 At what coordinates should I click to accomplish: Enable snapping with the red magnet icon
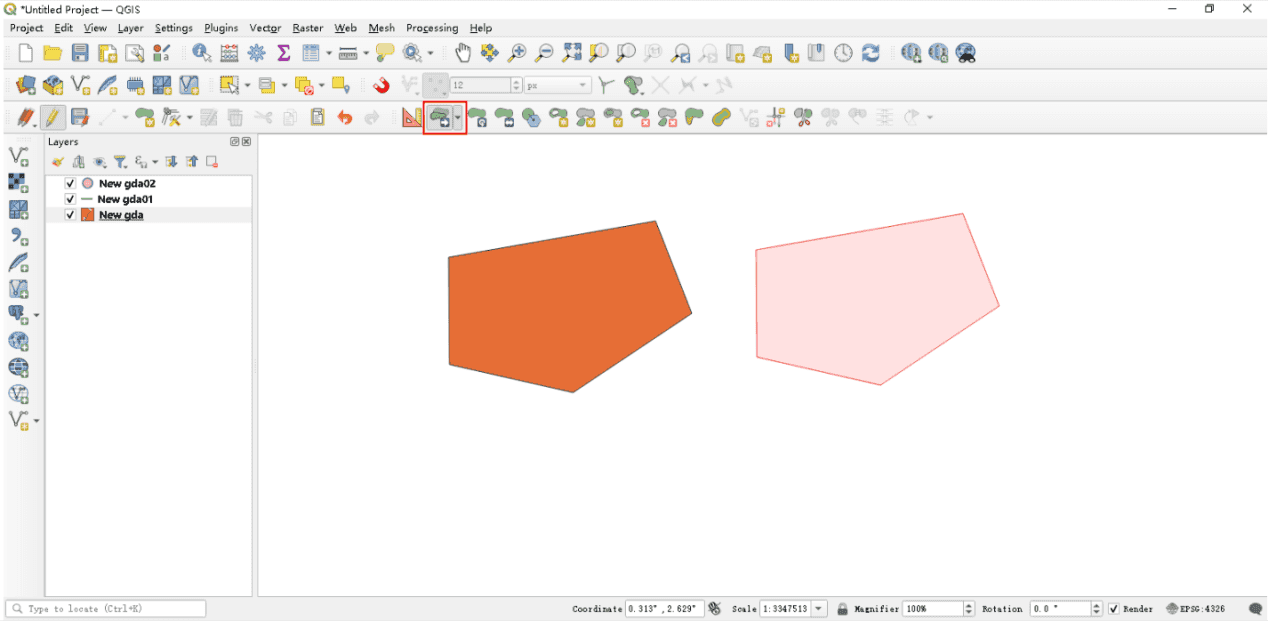click(x=381, y=86)
